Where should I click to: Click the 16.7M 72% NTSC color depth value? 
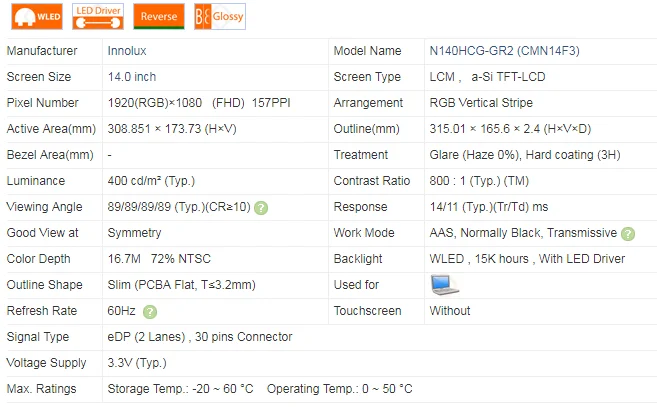tap(159, 259)
